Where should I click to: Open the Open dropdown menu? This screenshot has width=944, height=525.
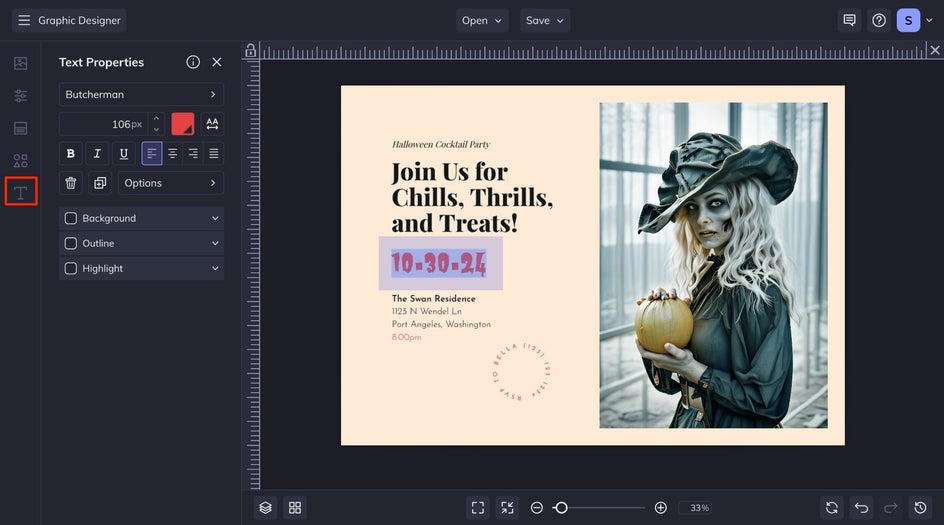[x=482, y=20]
